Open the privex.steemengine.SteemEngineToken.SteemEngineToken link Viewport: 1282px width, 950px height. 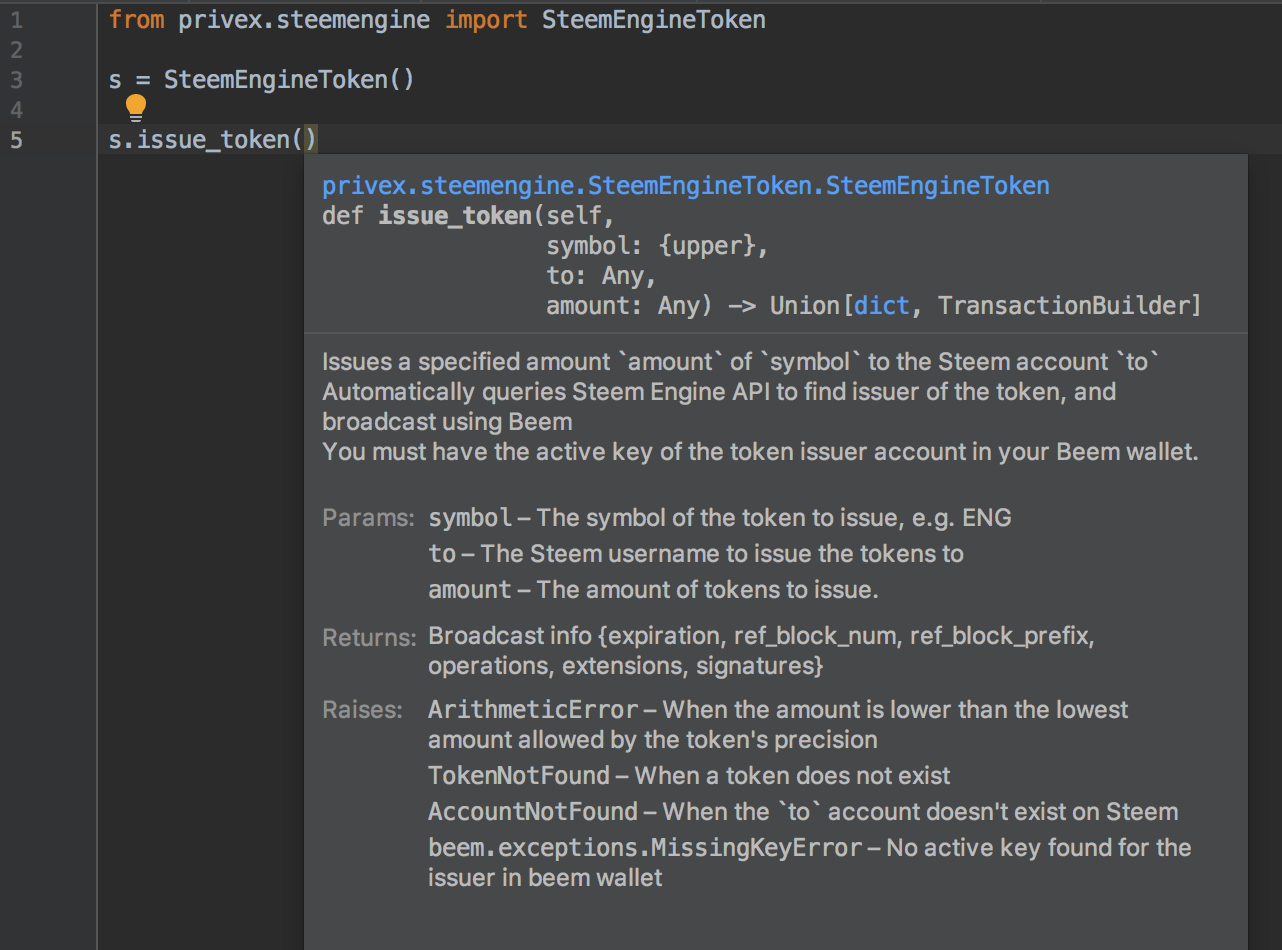click(x=686, y=186)
